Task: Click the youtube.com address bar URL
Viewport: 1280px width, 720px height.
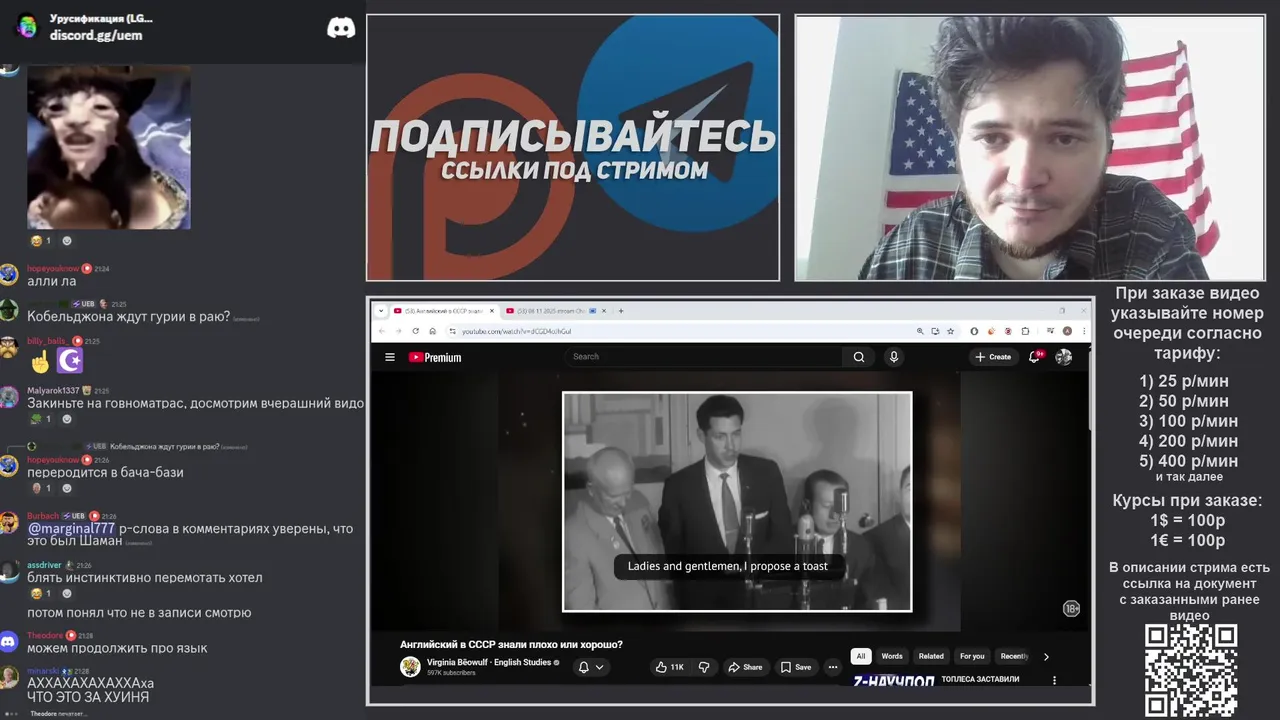Action: click(517, 331)
